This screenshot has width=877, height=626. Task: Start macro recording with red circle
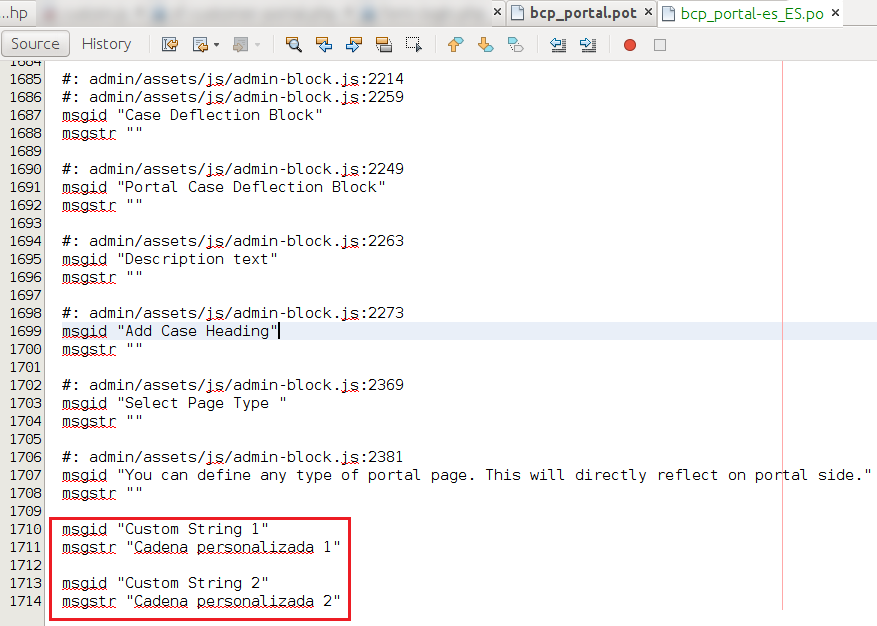coord(630,44)
